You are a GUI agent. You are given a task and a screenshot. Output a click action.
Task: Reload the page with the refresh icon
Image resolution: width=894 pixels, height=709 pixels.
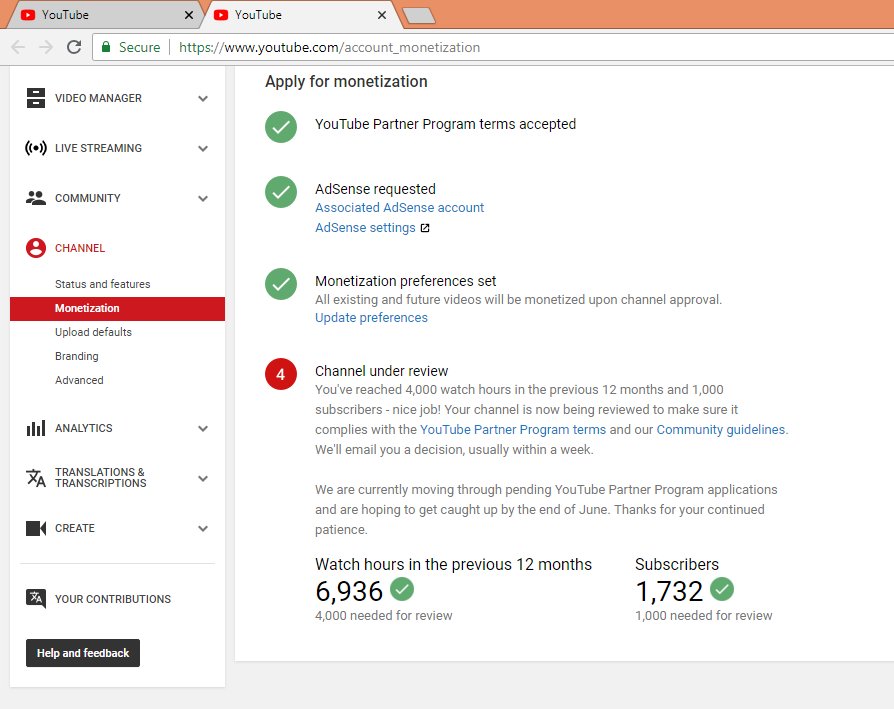pyautogui.click(x=74, y=47)
